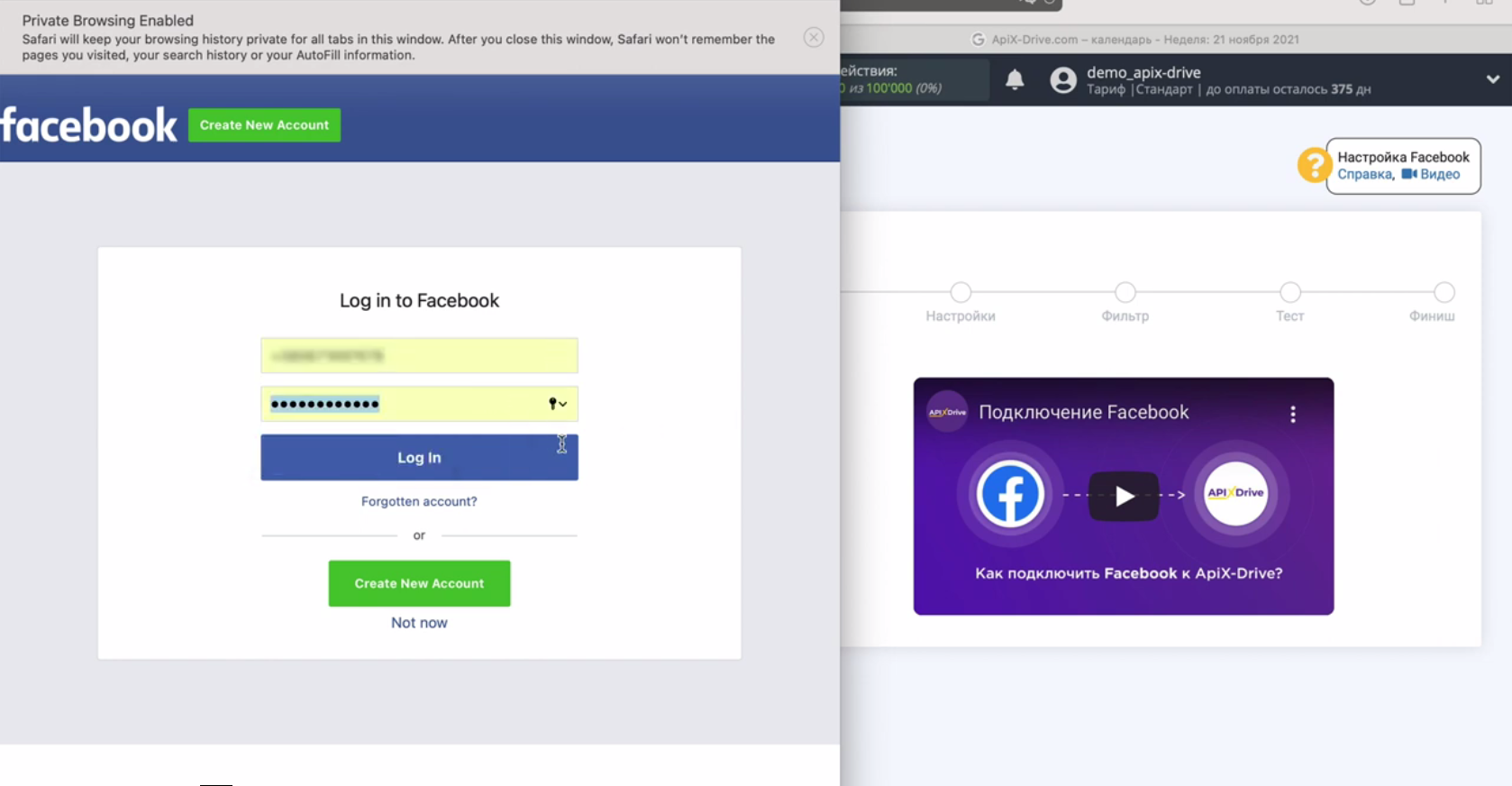Viewport: 1512px width, 786px height.
Task: Click the demo_apix-drive username text
Action: [1143, 72]
